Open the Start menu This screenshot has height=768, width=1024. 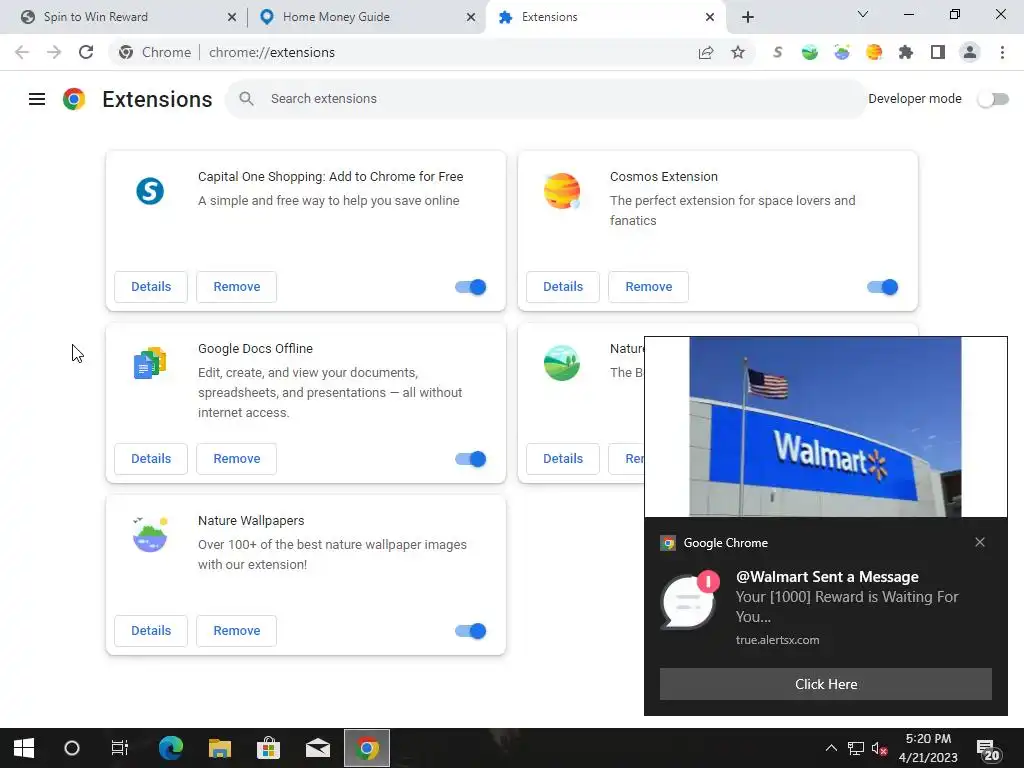24,748
